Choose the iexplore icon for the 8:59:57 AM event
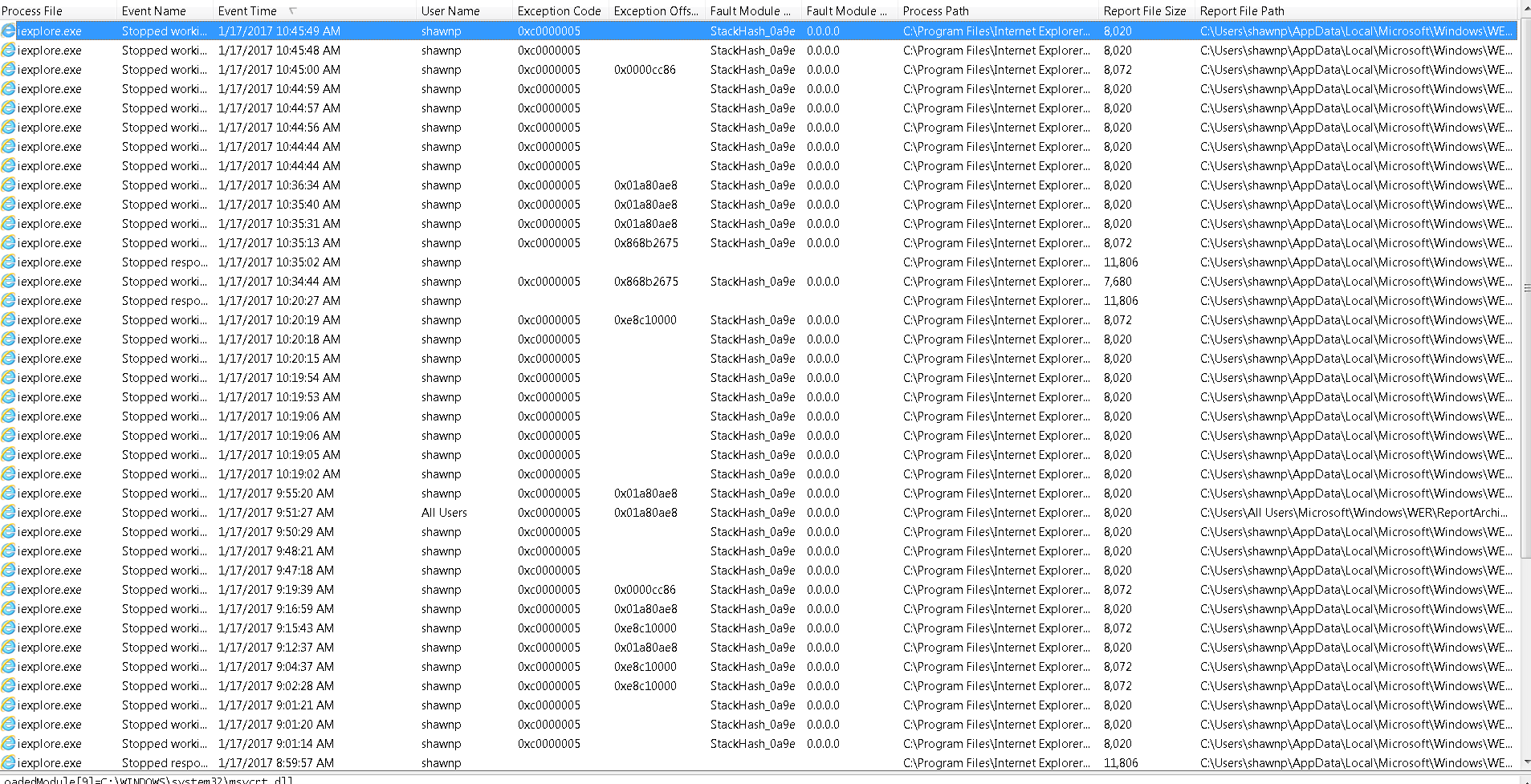The width and height of the screenshot is (1531, 784). 8,763
